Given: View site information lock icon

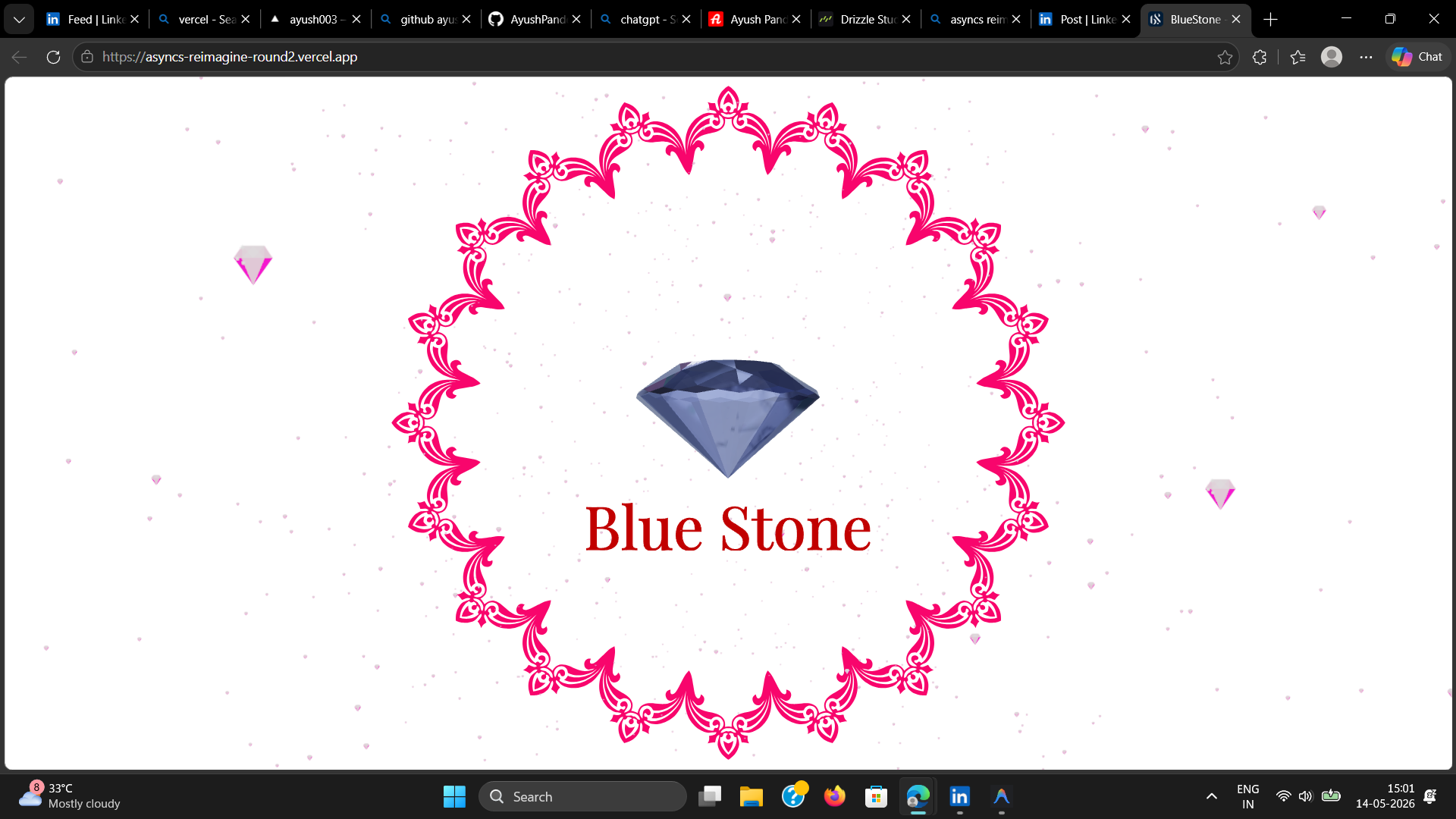Looking at the screenshot, I should pyautogui.click(x=87, y=57).
